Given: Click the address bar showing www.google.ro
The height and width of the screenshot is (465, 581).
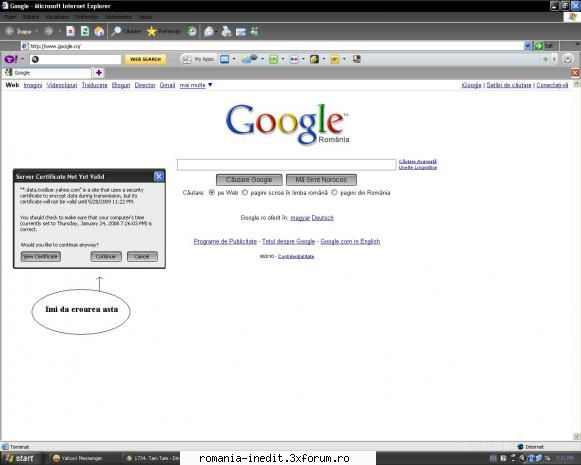Looking at the screenshot, I should 272,46.
